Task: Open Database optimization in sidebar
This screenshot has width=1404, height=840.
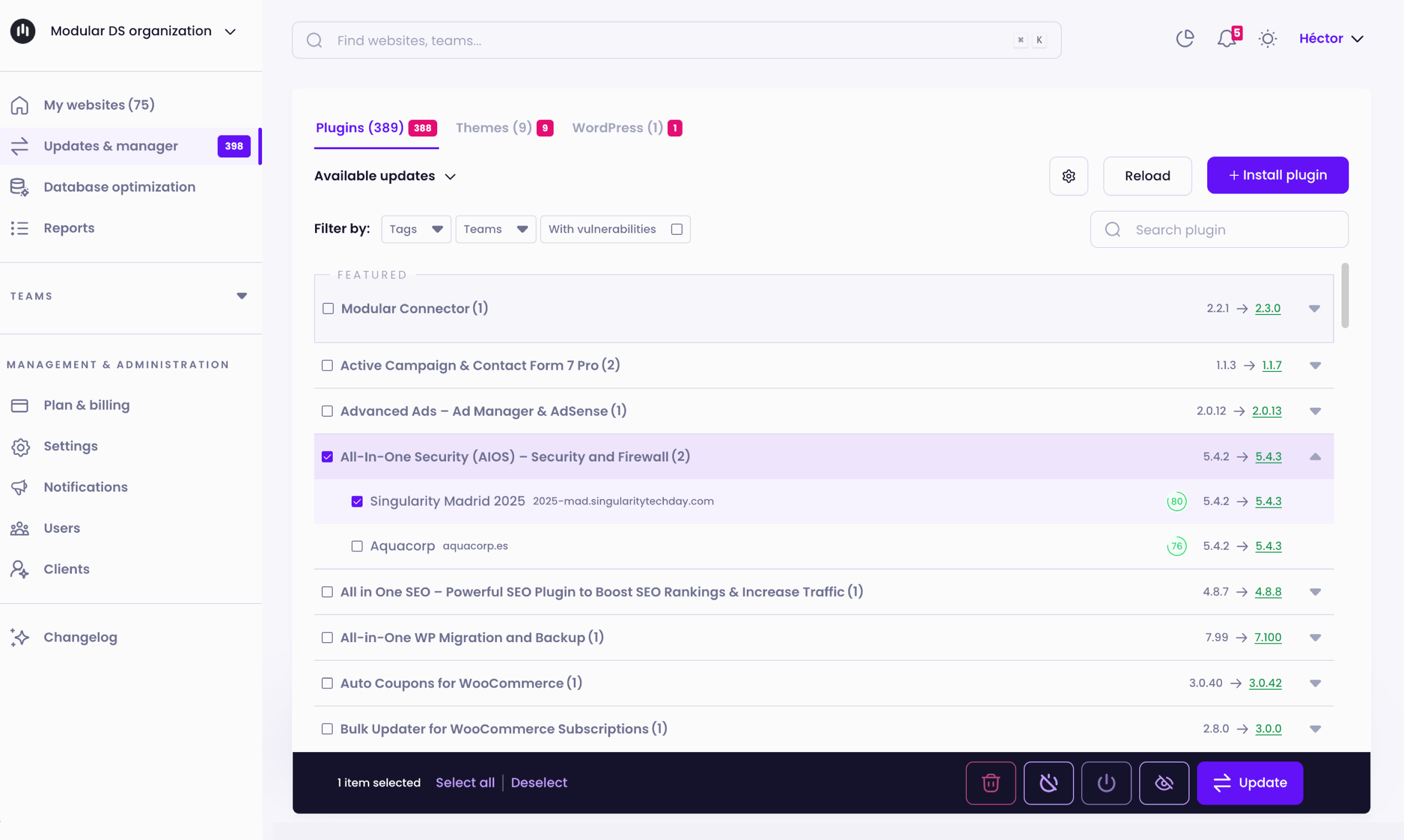Action: (x=119, y=187)
